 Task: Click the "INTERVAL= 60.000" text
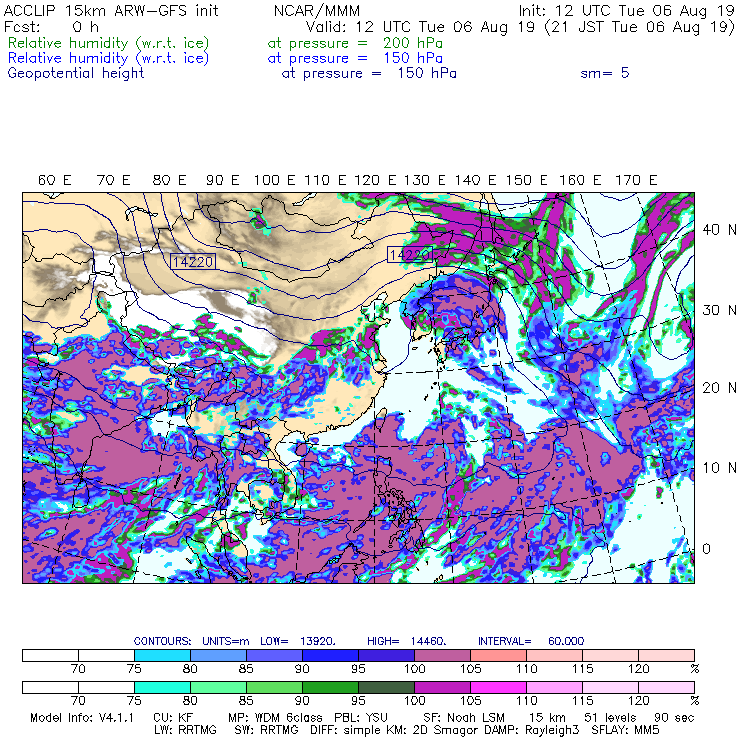(x=531, y=641)
